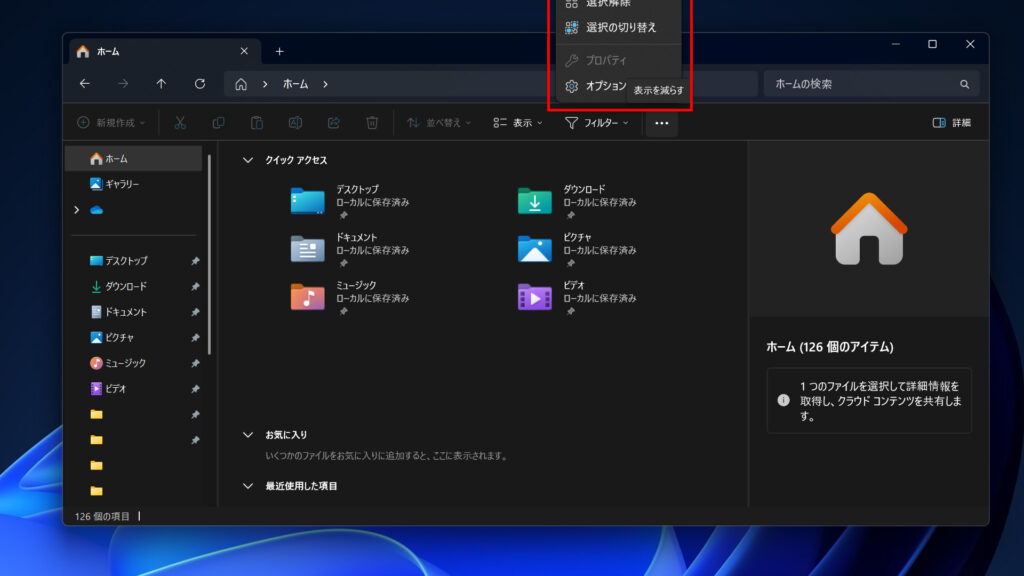Go back with the left arrow button

pos(85,84)
